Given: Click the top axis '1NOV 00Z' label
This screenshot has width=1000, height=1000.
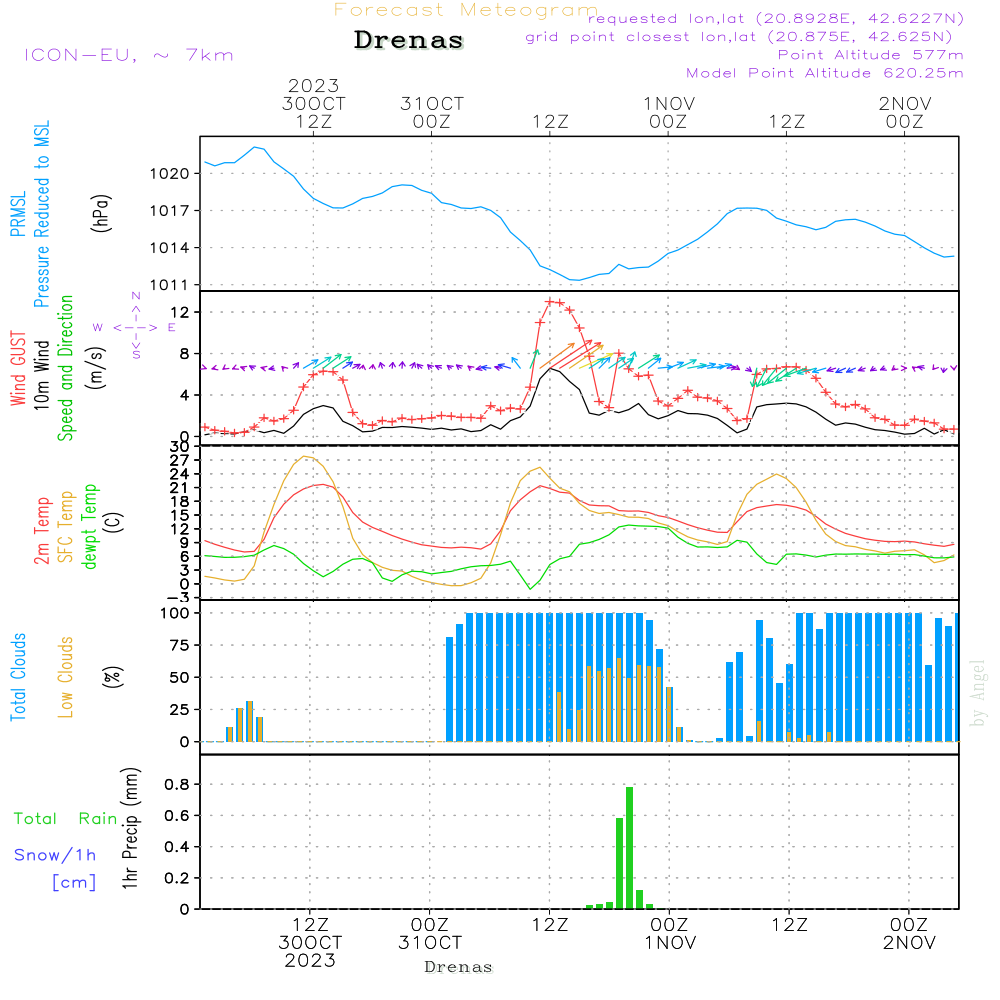Looking at the screenshot, I should (x=668, y=112).
